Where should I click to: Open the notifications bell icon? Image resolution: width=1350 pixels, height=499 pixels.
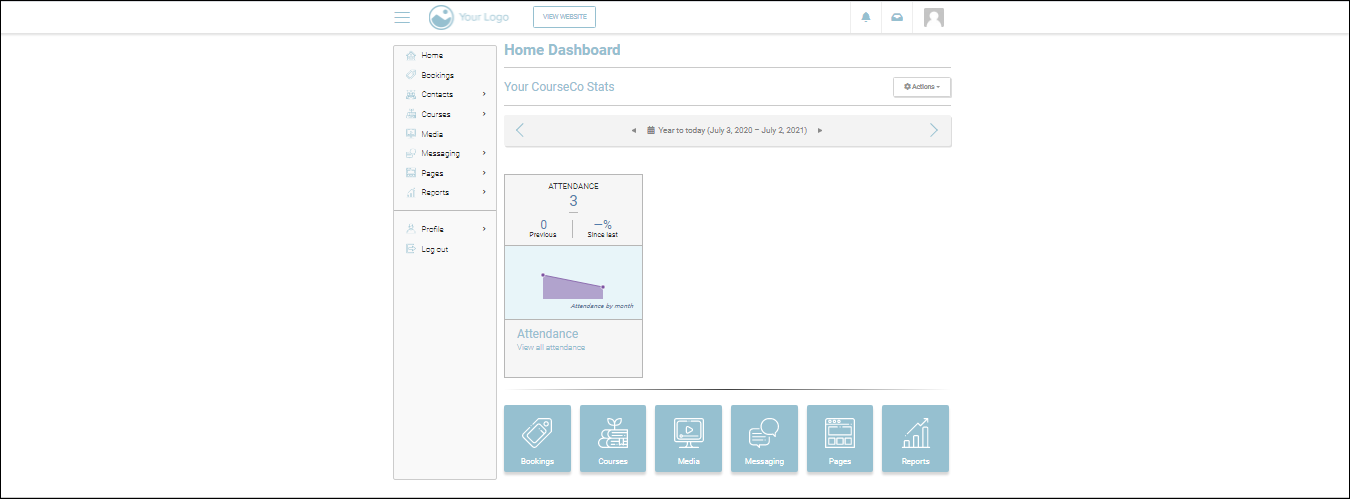coord(866,17)
